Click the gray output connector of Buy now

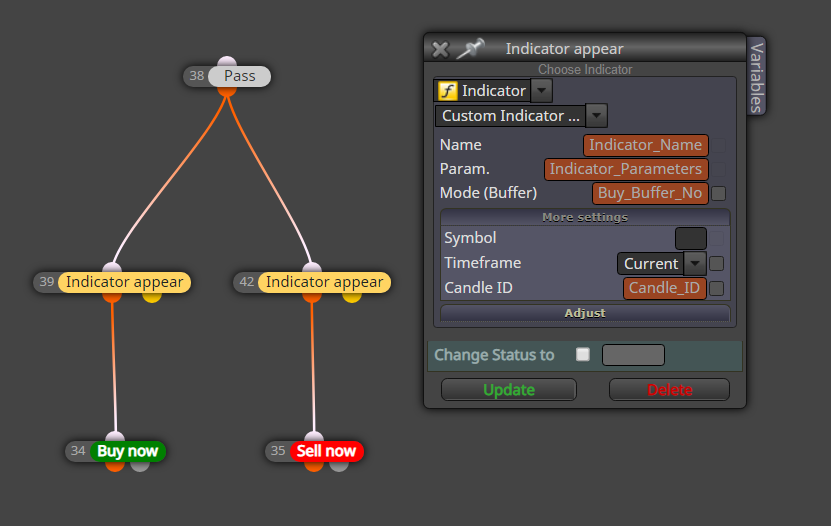tap(140, 466)
